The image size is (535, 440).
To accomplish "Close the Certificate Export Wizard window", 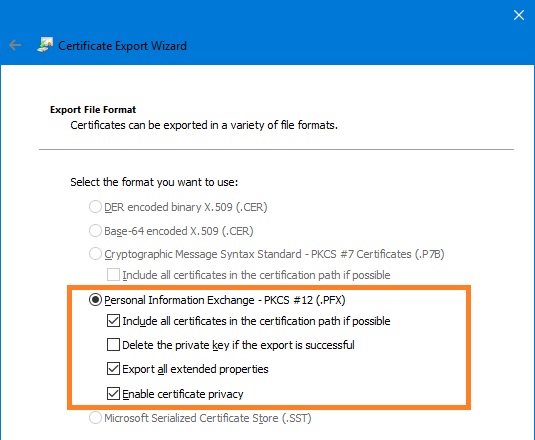I will [519, 15].
